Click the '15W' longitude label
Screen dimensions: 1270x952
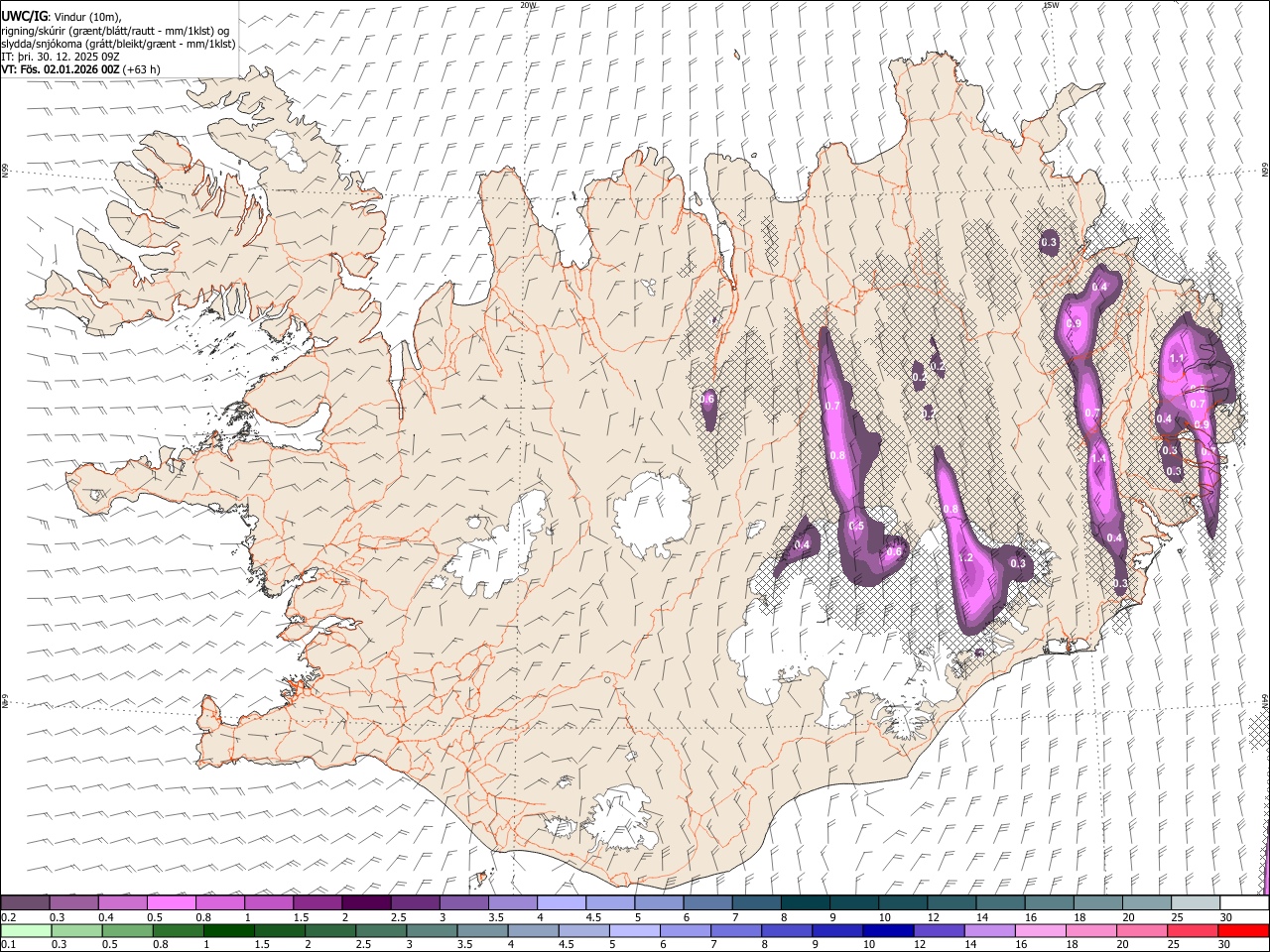point(1050,5)
